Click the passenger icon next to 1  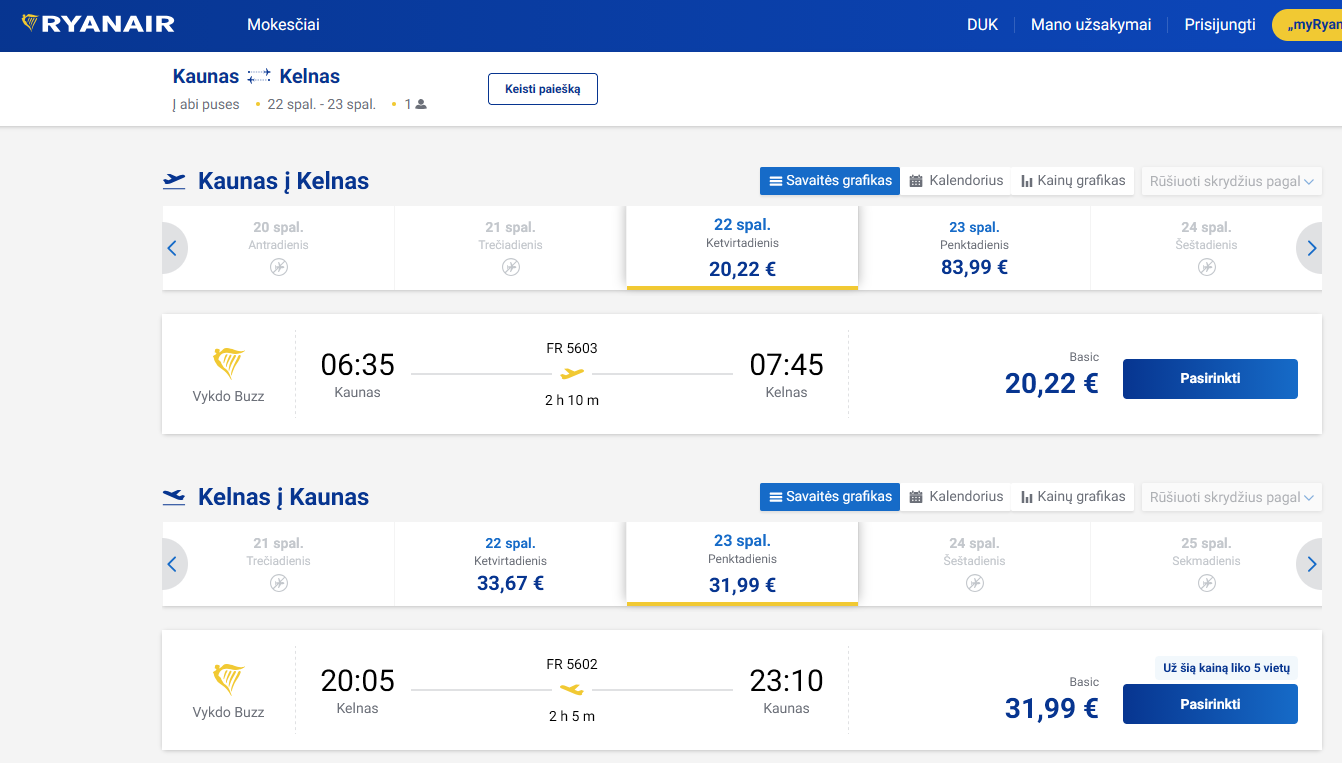click(421, 104)
